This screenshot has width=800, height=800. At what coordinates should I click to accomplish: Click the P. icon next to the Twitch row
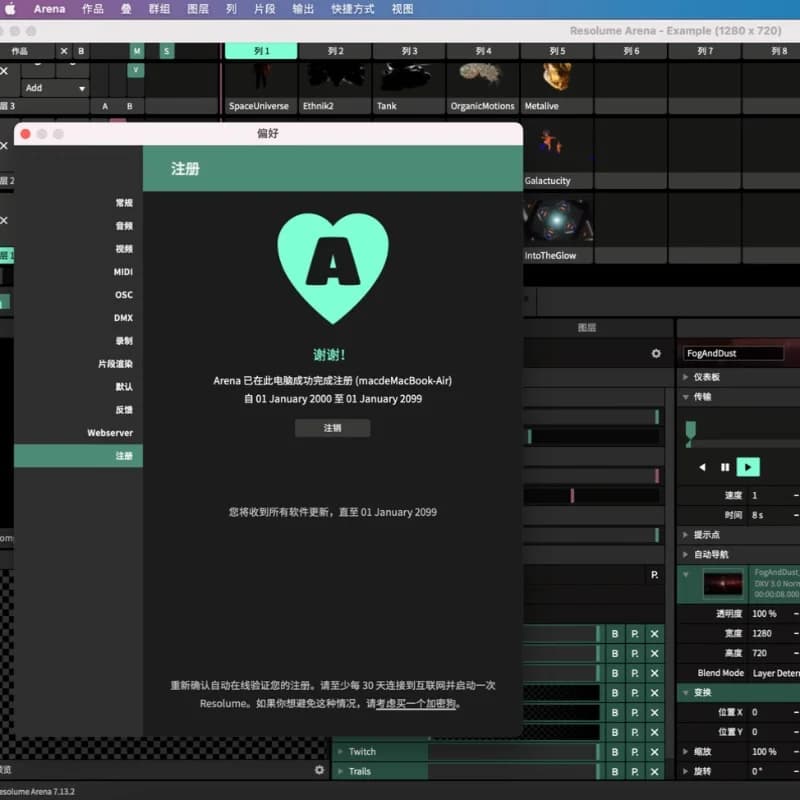(635, 753)
